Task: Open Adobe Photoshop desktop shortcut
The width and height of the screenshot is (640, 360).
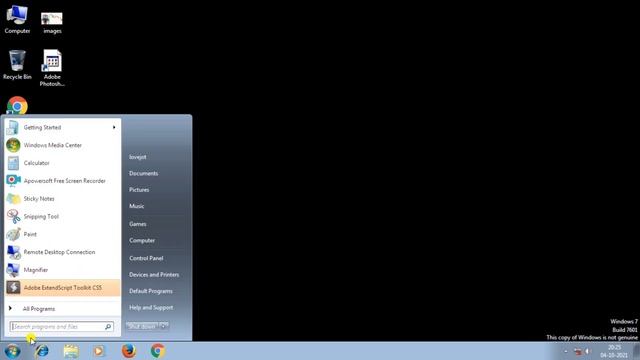Action: [x=52, y=68]
